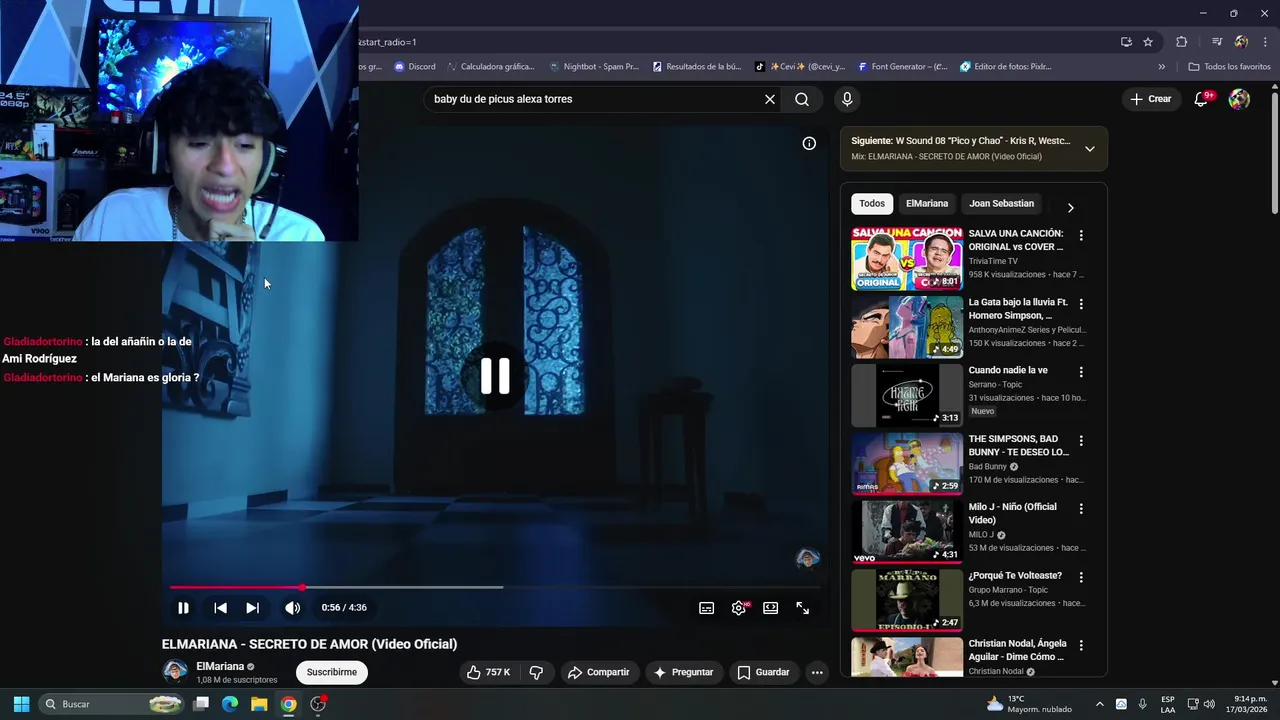1280x720 pixels.
Task: Select the ElMariana filter chip
Action: 927,204
